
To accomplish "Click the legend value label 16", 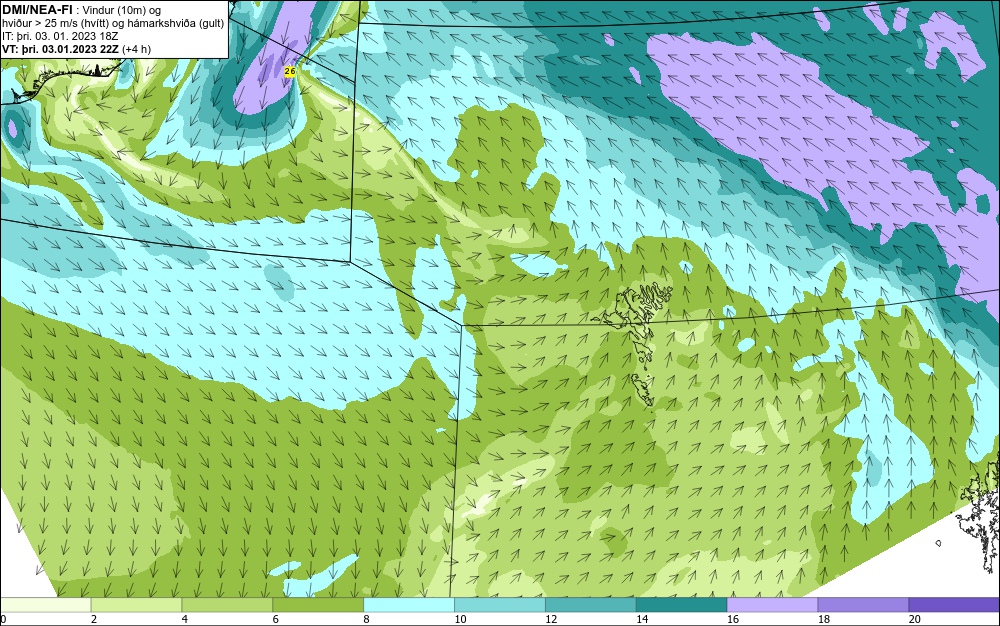I will coord(733,619).
